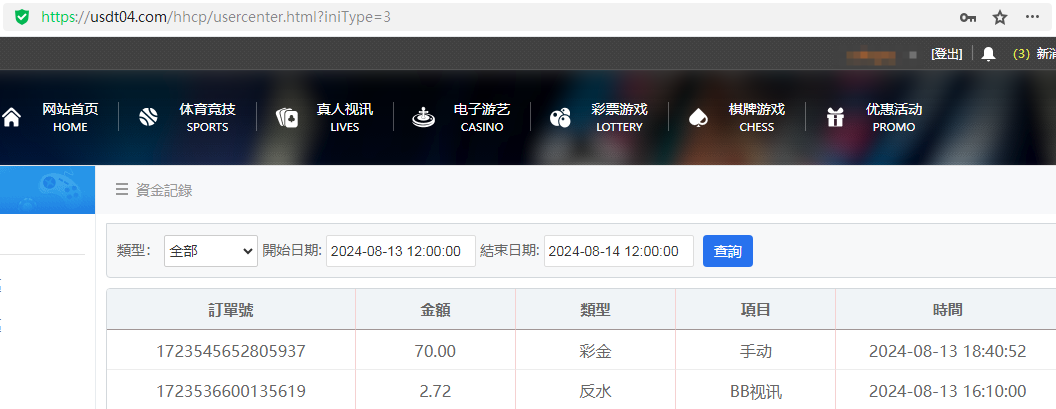1056x409 pixels.
Task: Click the lottery balls icon
Action: tap(560, 118)
